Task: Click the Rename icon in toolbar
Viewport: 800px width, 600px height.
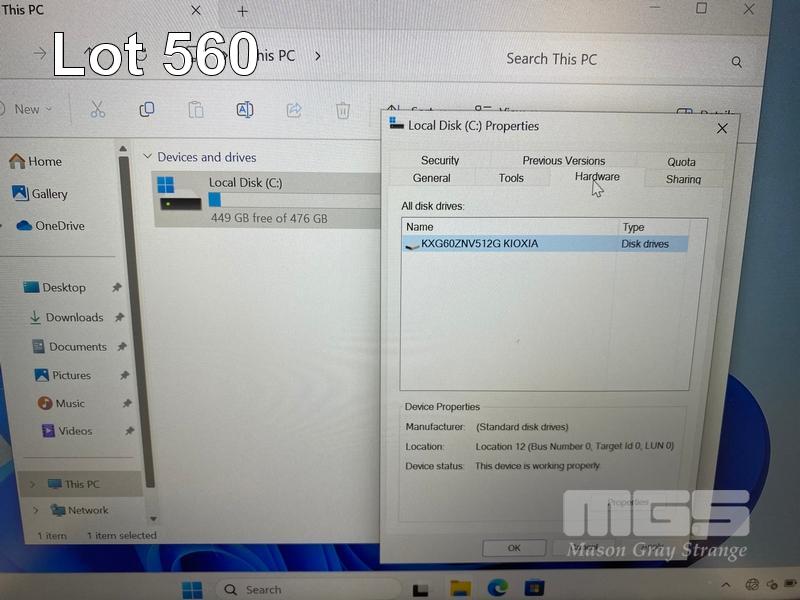Action: coord(244,110)
